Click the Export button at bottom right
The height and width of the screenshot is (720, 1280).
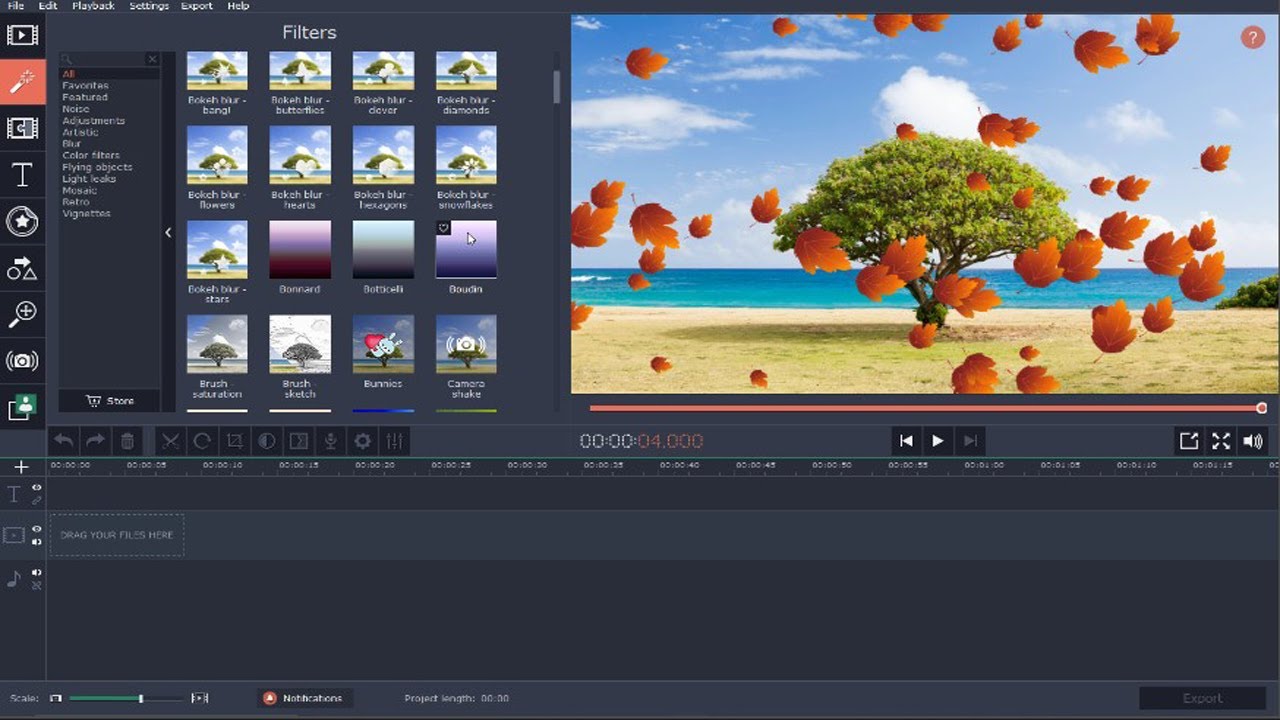click(x=1202, y=698)
